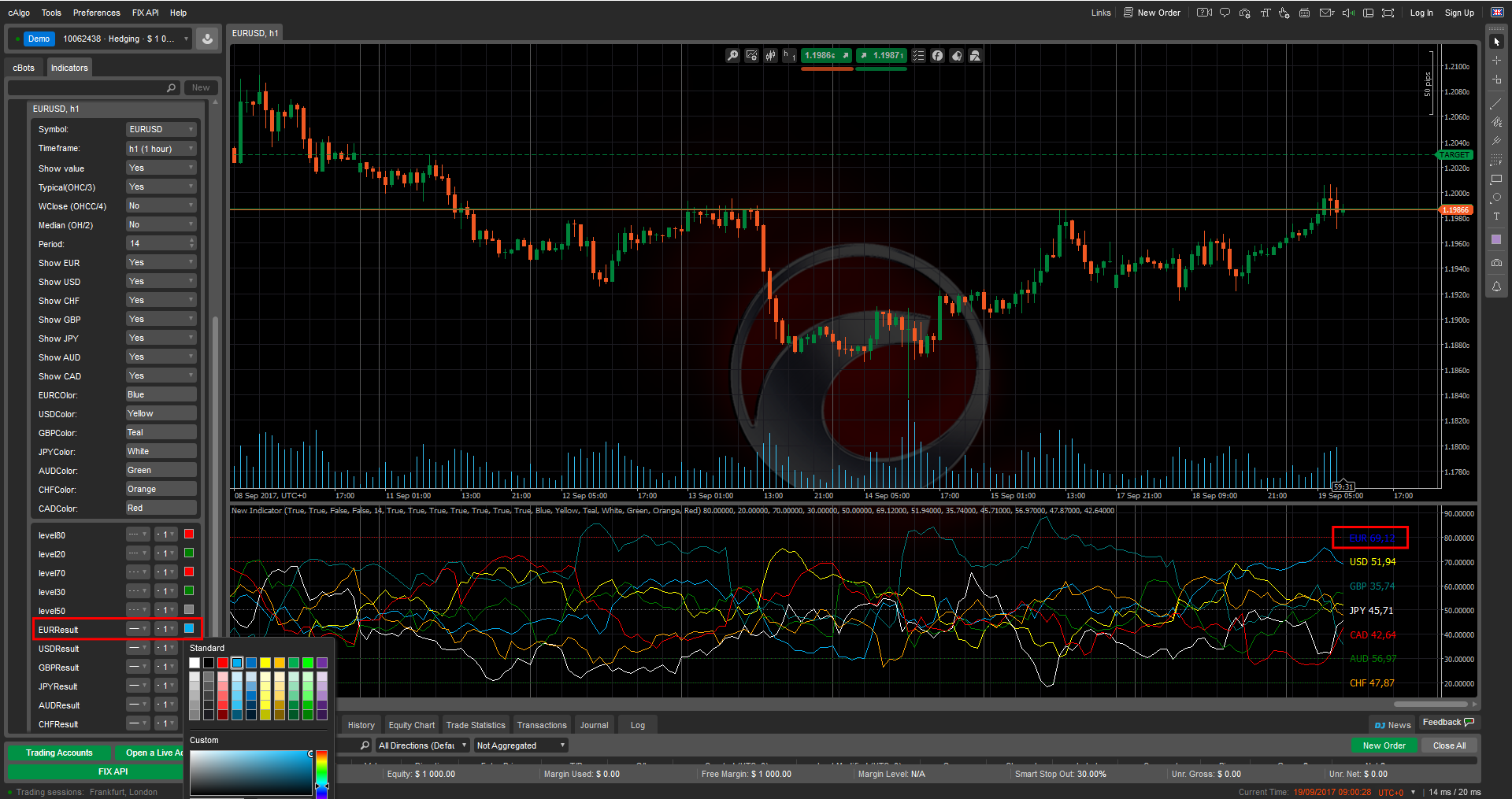Open chart settings icon in chart toolbar
This screenshot has height=799, width=1512.
(x=751, y=55)
